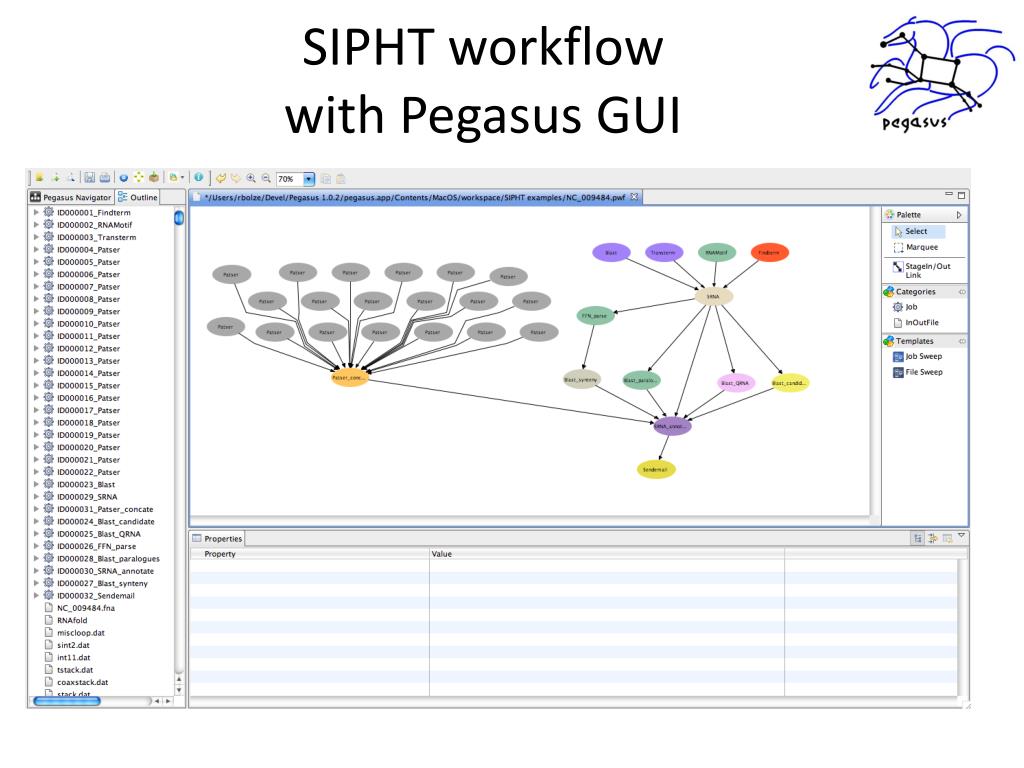Click the brown package toolbar icon
Viewport: 1024px width, 768px height.
[153, 177]
